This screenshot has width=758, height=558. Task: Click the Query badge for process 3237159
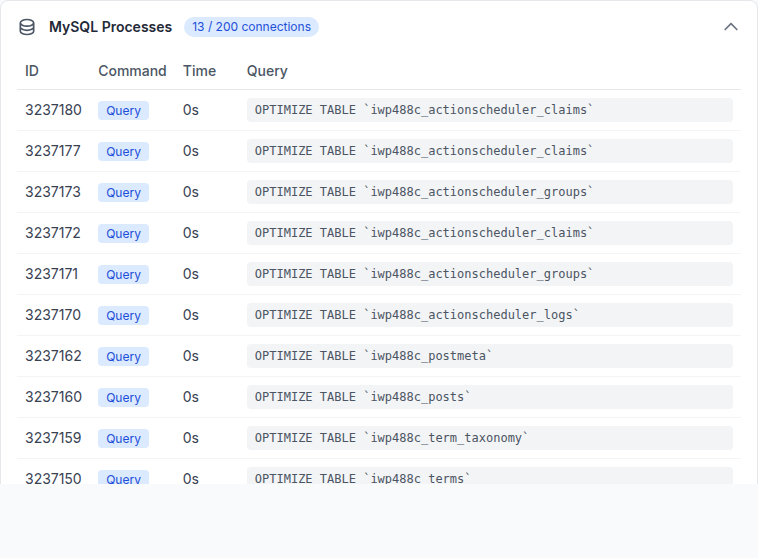123,439
